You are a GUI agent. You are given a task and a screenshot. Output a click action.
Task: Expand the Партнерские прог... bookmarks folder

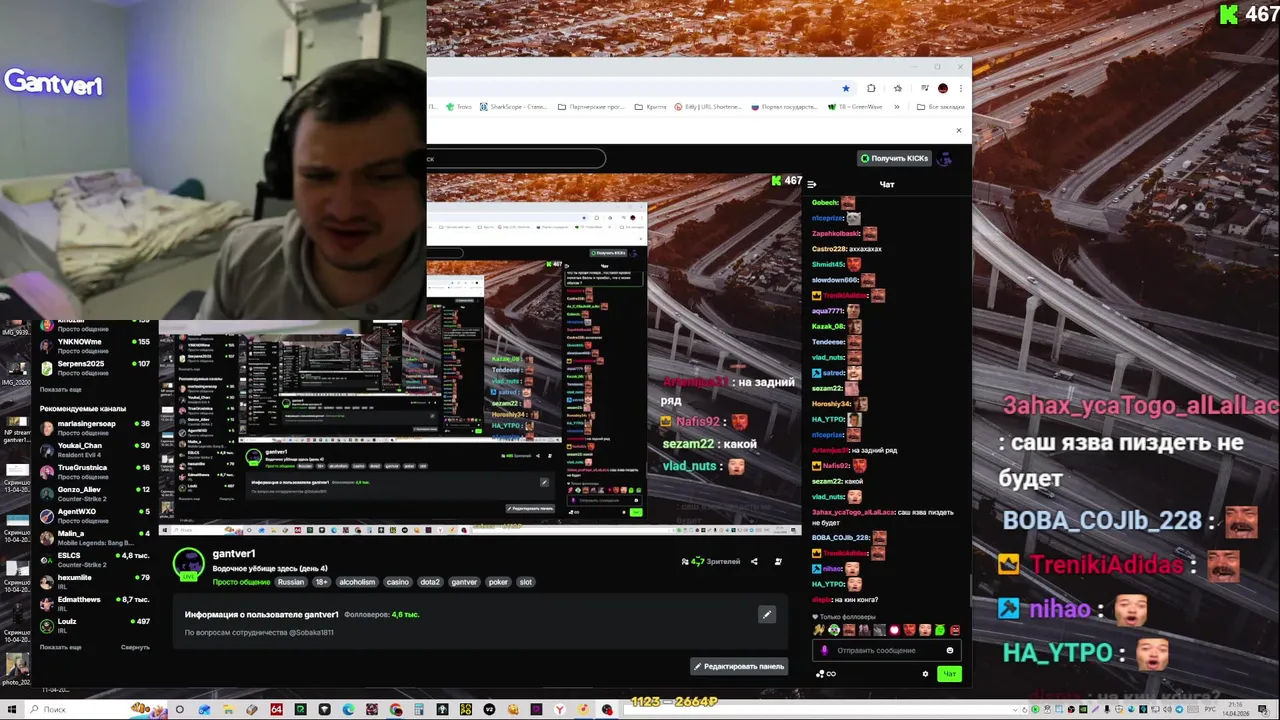coord(591,106)
